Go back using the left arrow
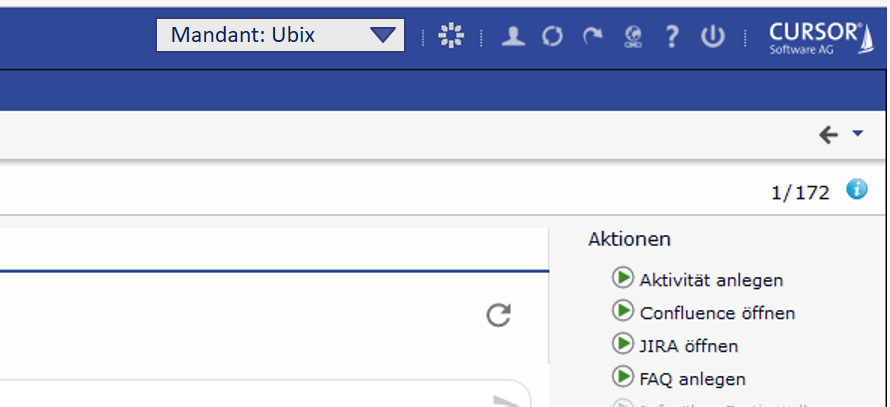 pos(828,135)
